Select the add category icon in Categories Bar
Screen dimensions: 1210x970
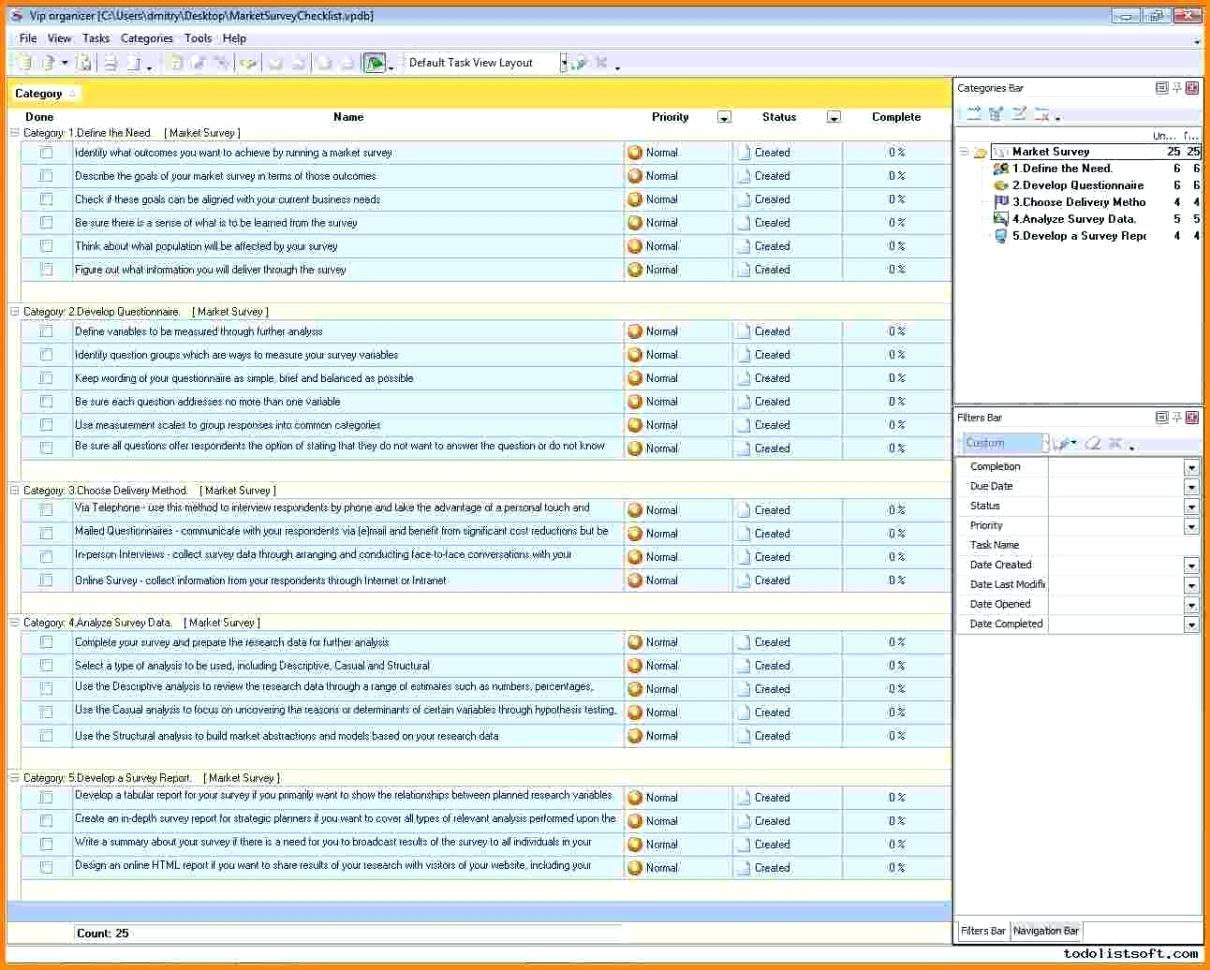pyautogui.click(x=973, y=113)
